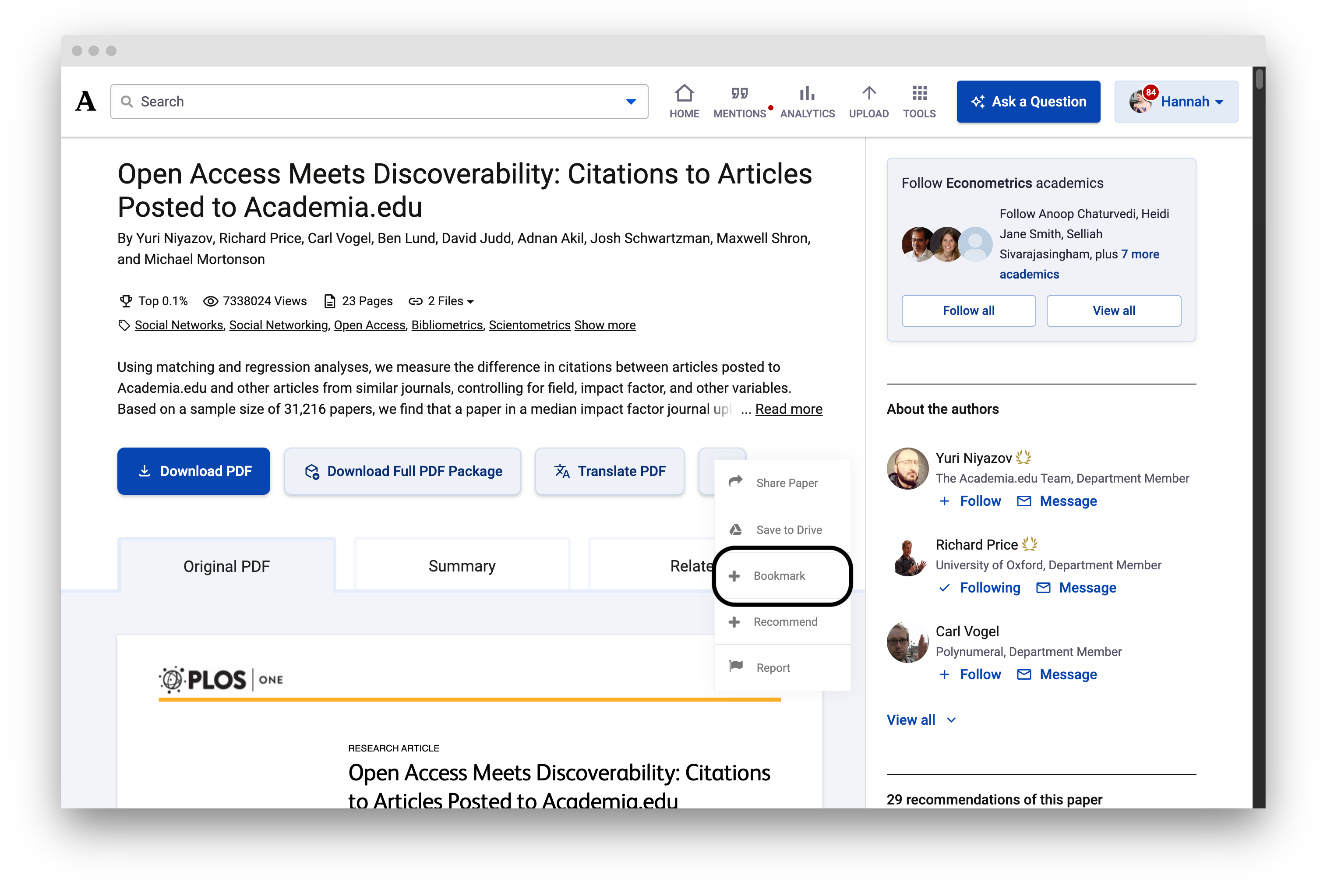Click Share Paper in the menu

point(782,483)
